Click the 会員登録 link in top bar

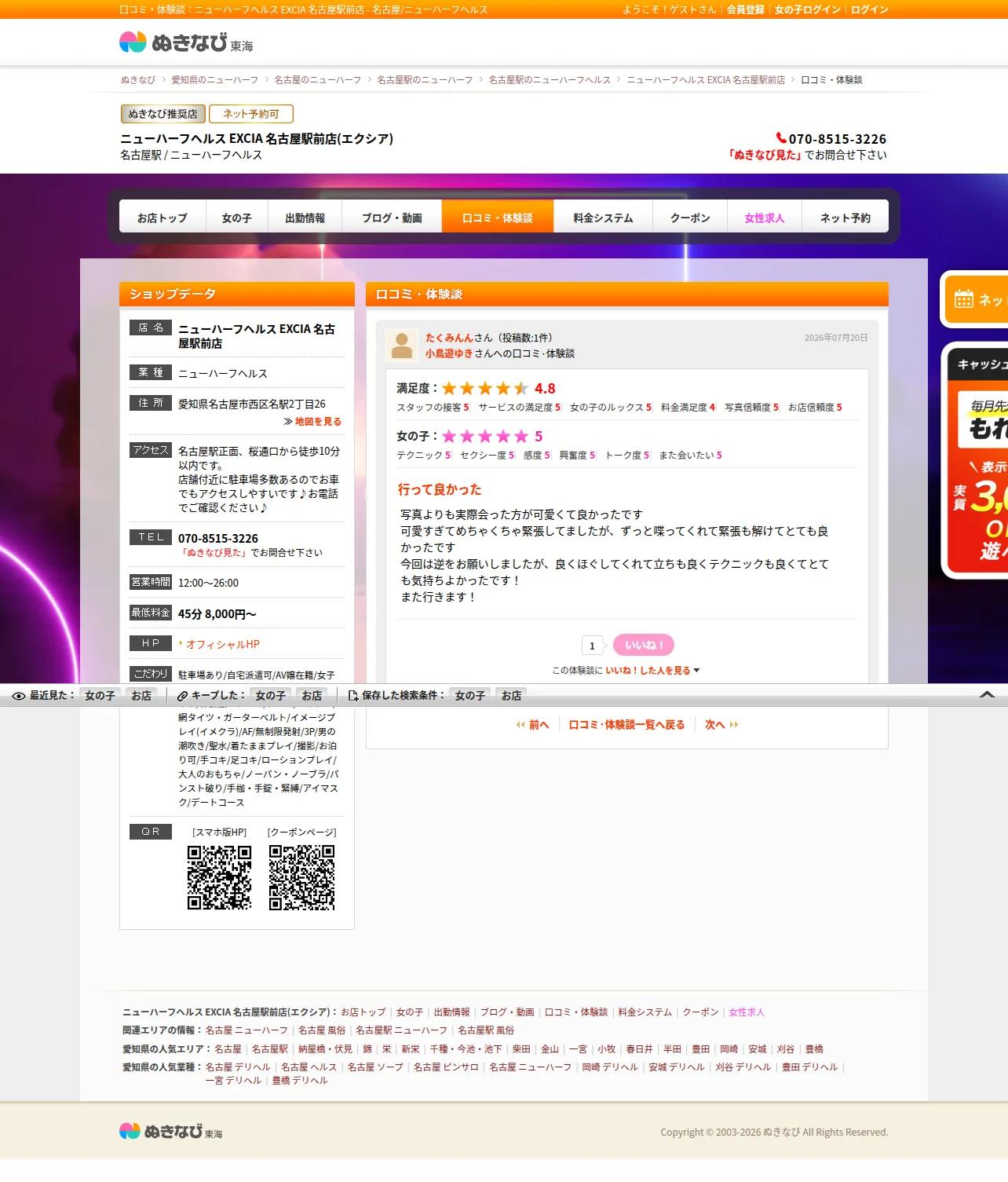745,9
